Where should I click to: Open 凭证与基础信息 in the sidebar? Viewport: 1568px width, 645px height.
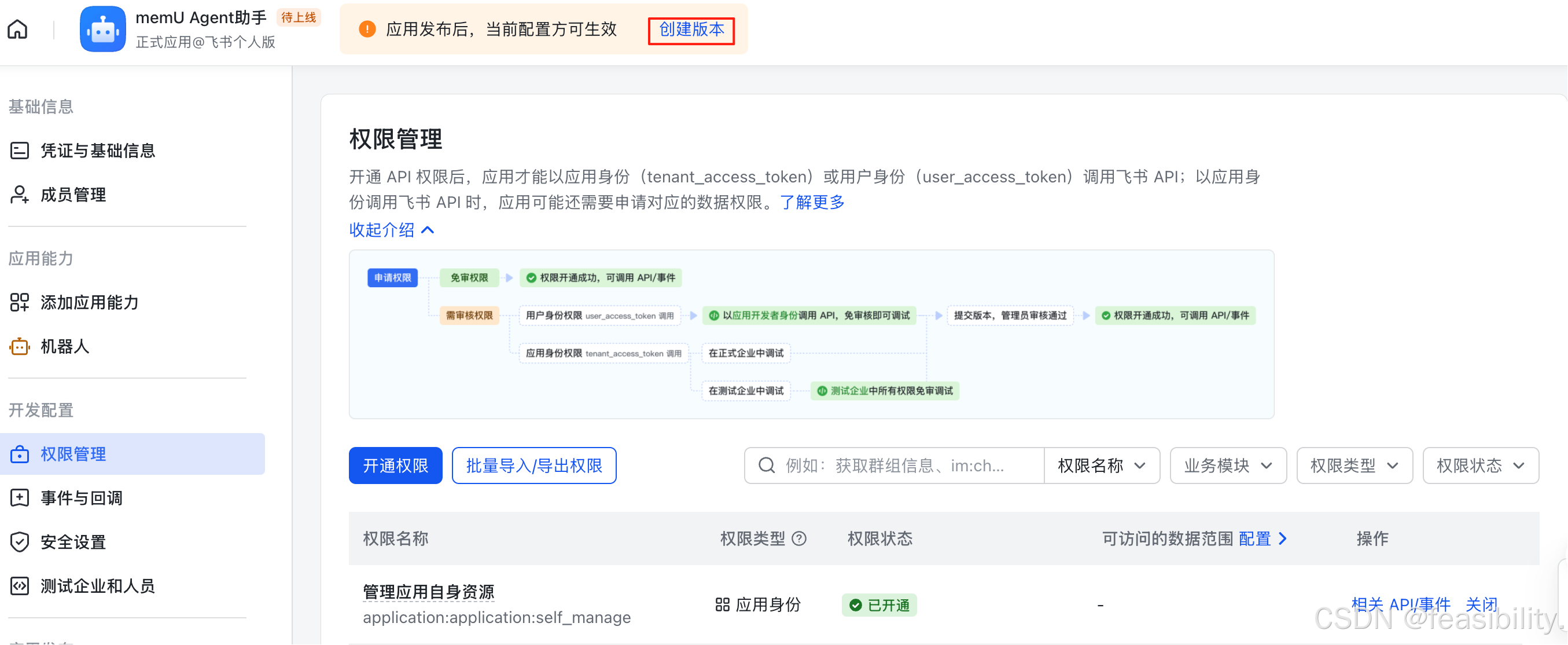(97, 151)
